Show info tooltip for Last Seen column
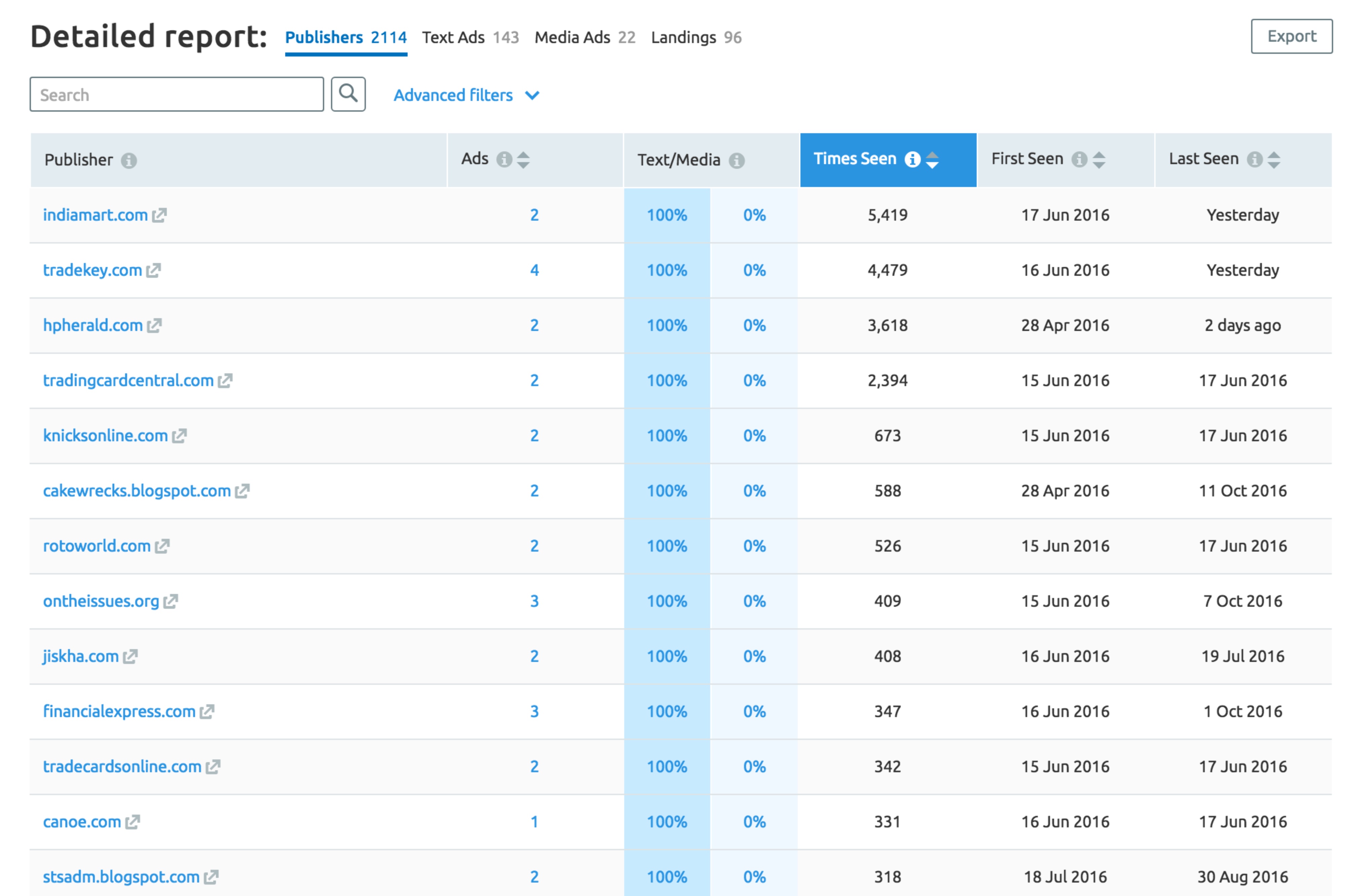 pos(1254,159)
